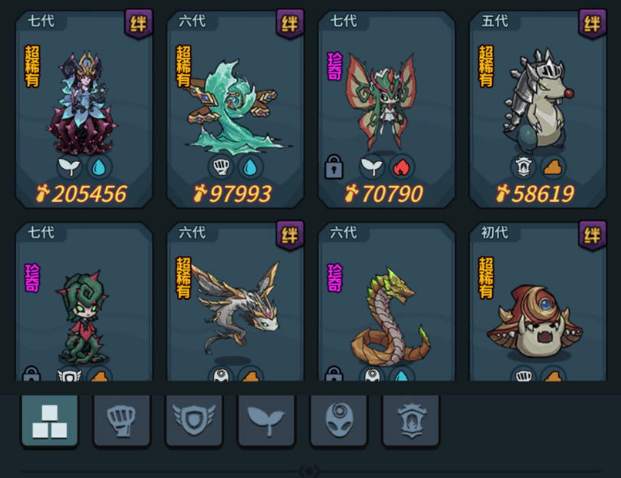621x478 pixels.
Task: Click the padlock on the 70790 butterfly card
Action: pos(333,167)
